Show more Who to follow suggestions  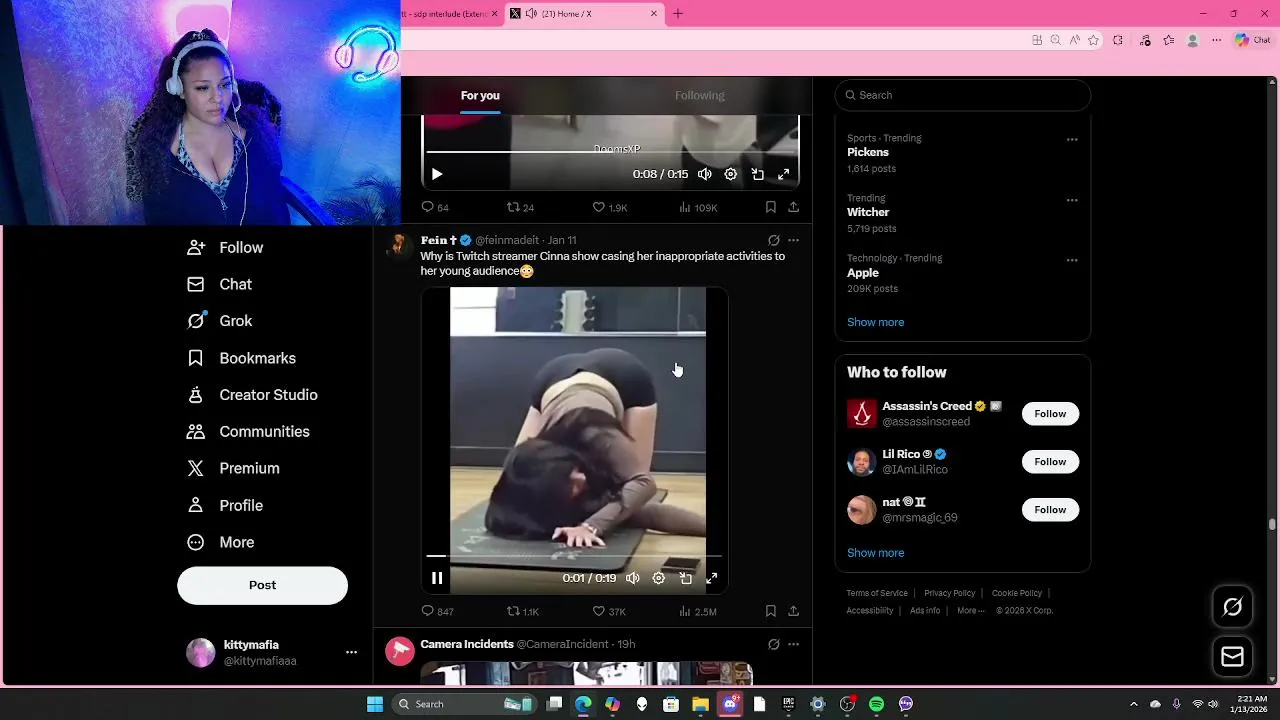pyautogui.click(x=876, y=553)
